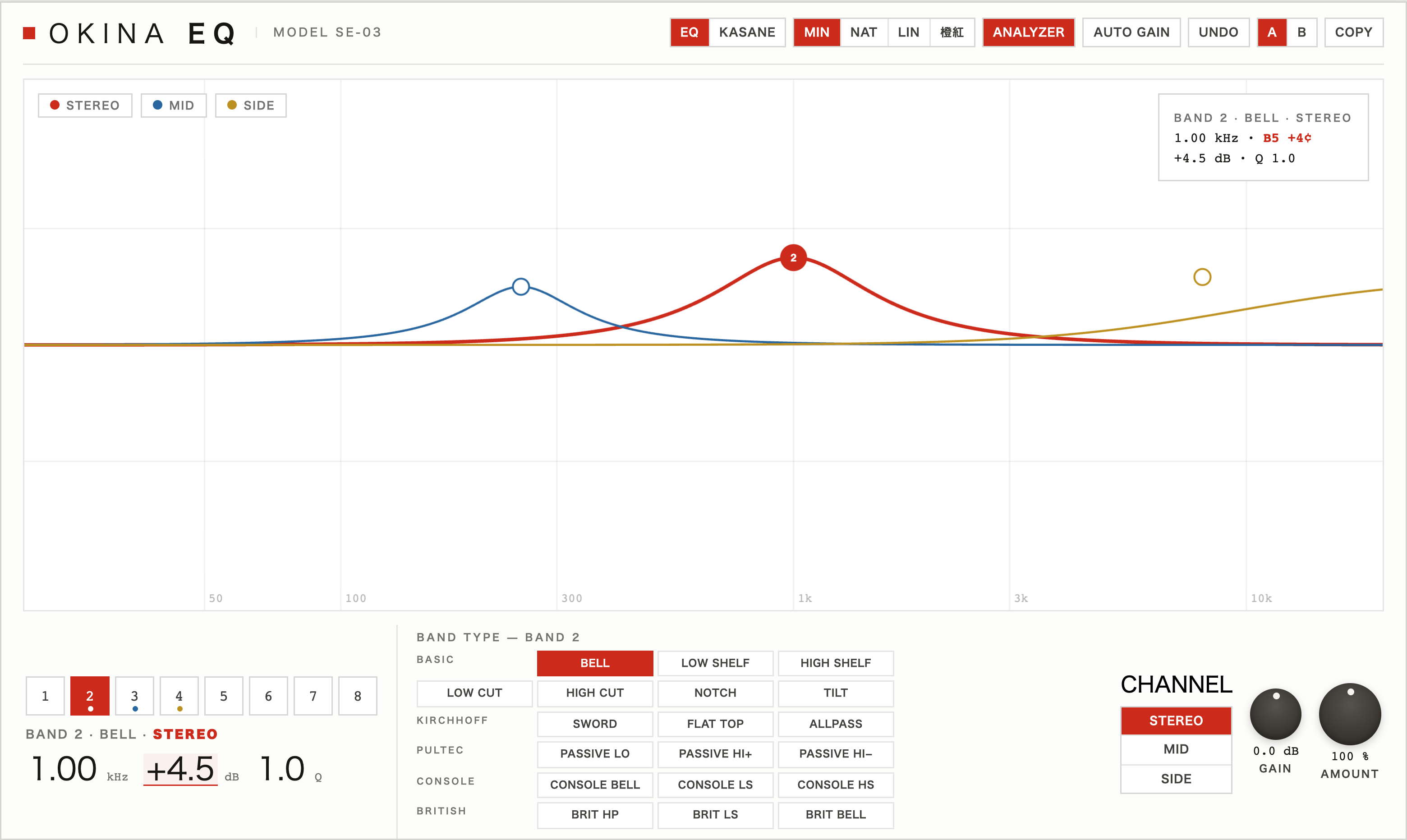Choose TILT band type
The image size is (1407, 840).
click(x=836, y=693)
